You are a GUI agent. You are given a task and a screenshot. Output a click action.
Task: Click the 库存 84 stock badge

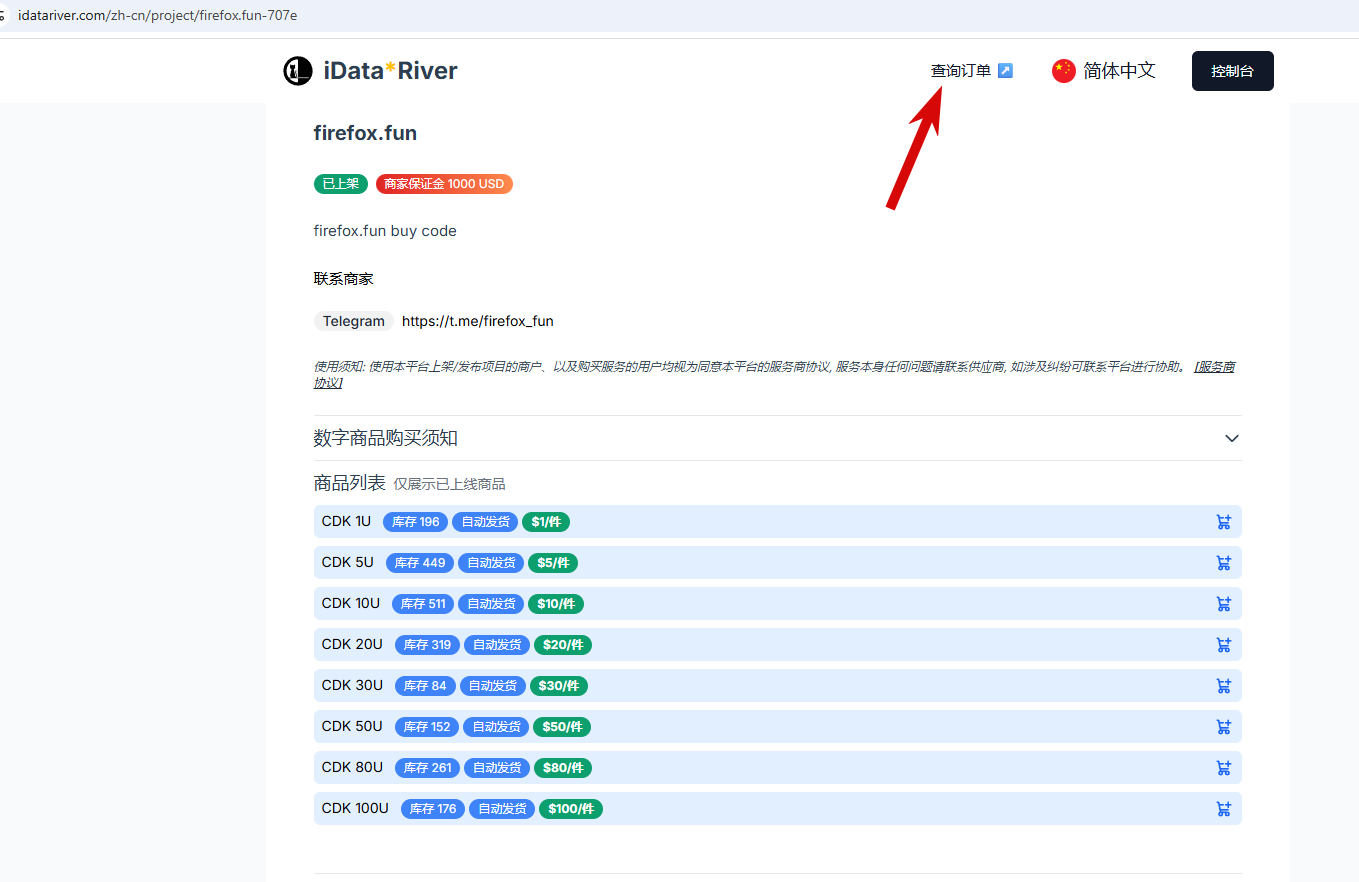[425, 686]
